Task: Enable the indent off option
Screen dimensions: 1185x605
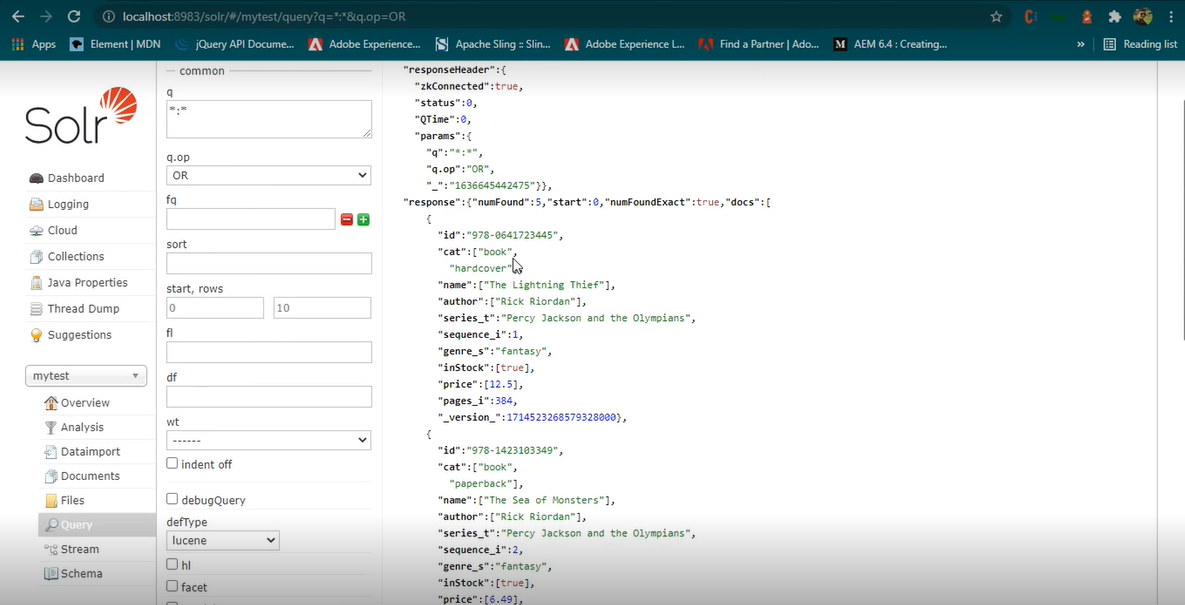Action: [172, 464]
